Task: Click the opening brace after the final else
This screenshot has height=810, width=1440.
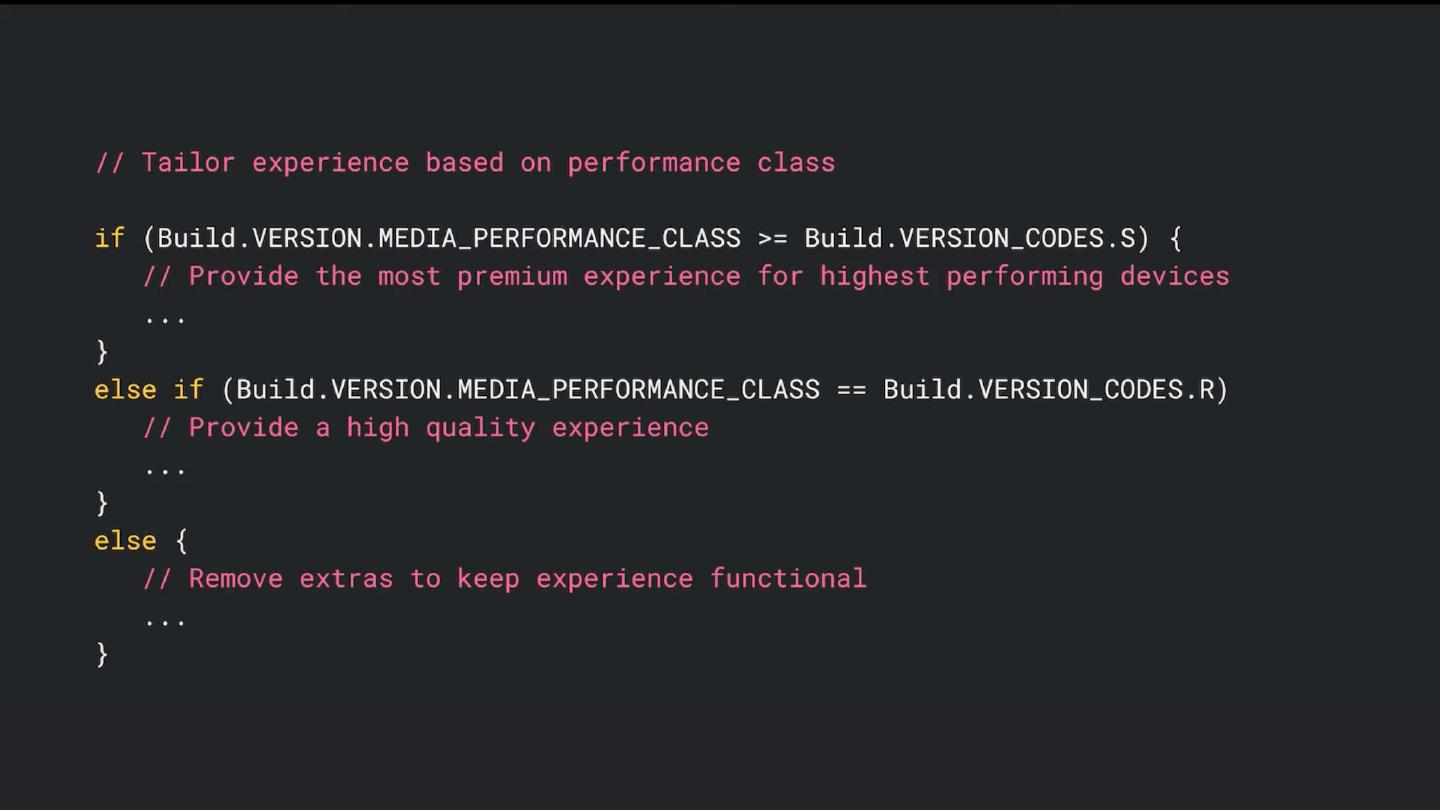Action: pos(181,541)
